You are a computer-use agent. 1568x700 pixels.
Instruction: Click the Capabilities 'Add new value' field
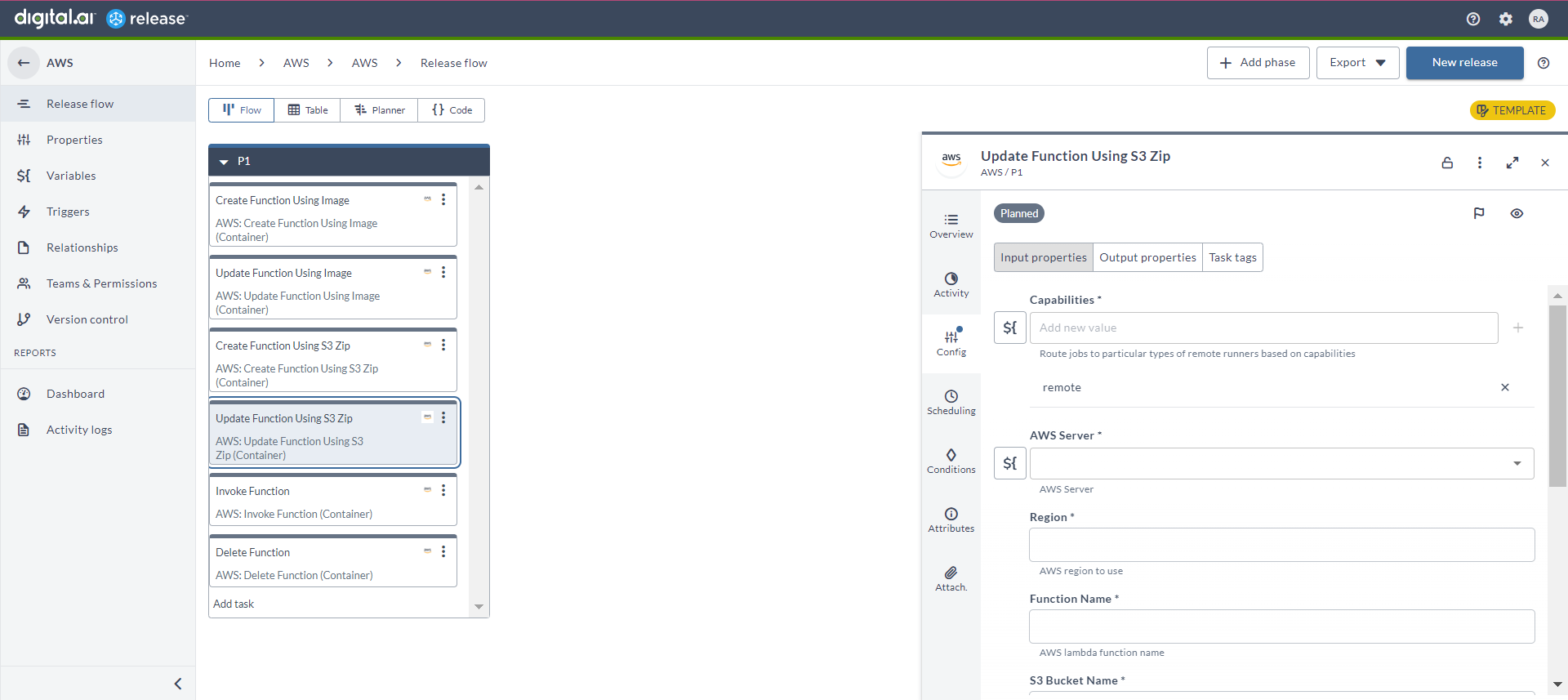[x=1263, y=328]
